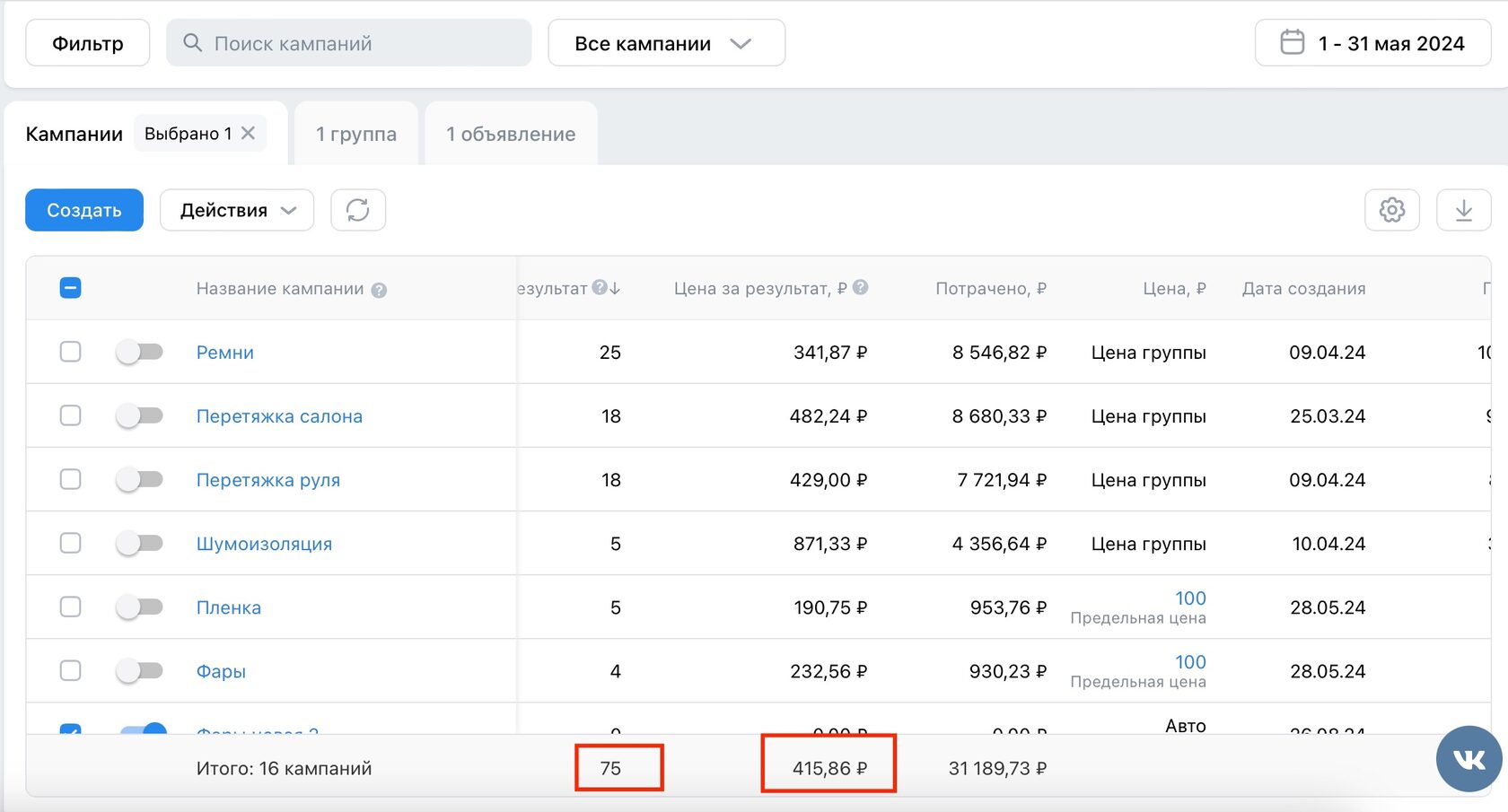The image size is (1508, 812).
Task: Check the Перетяжка салона checkbox
Action: coord(70,415)
